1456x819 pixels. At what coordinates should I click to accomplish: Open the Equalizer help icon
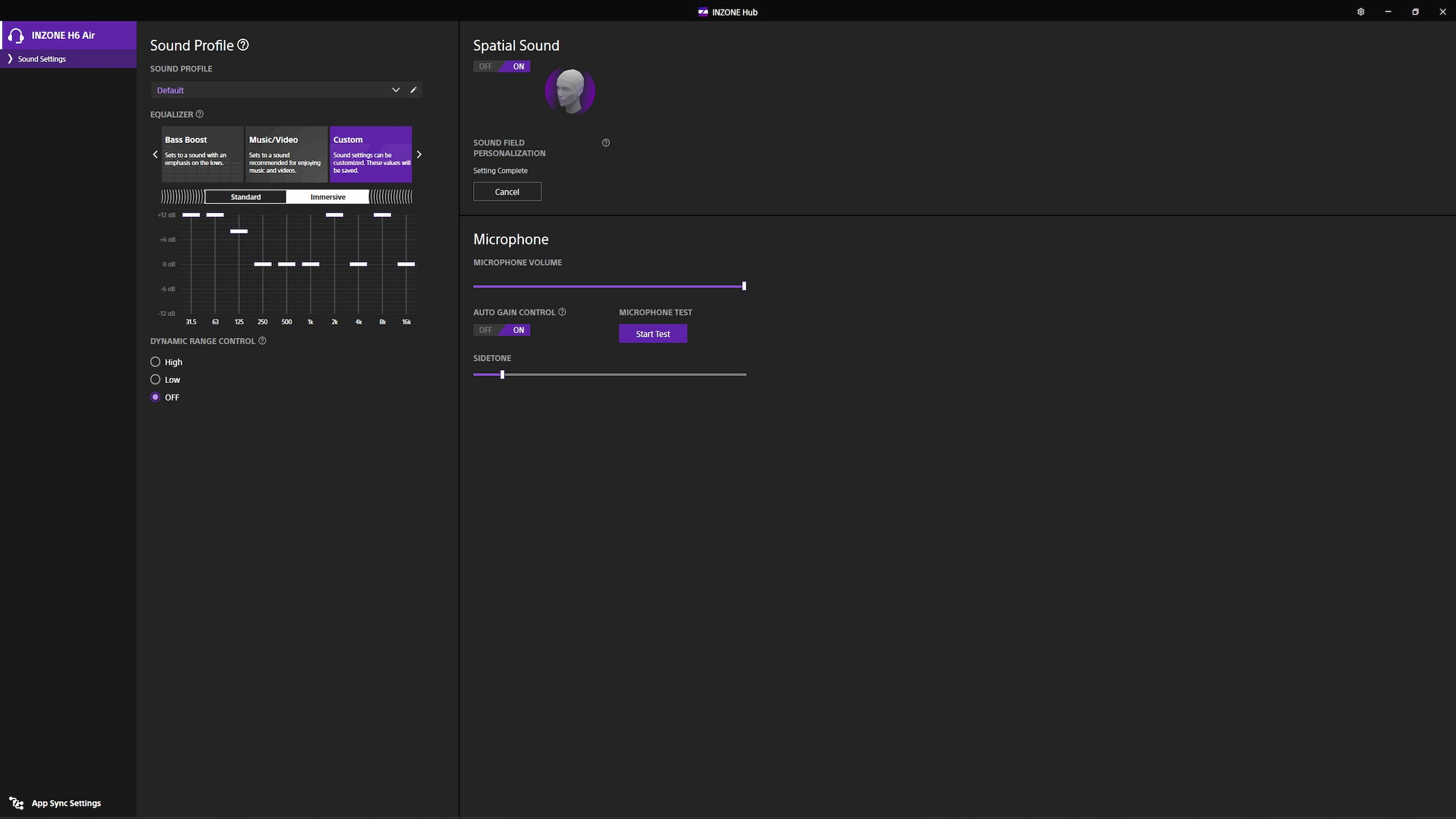tap(200, 114)
